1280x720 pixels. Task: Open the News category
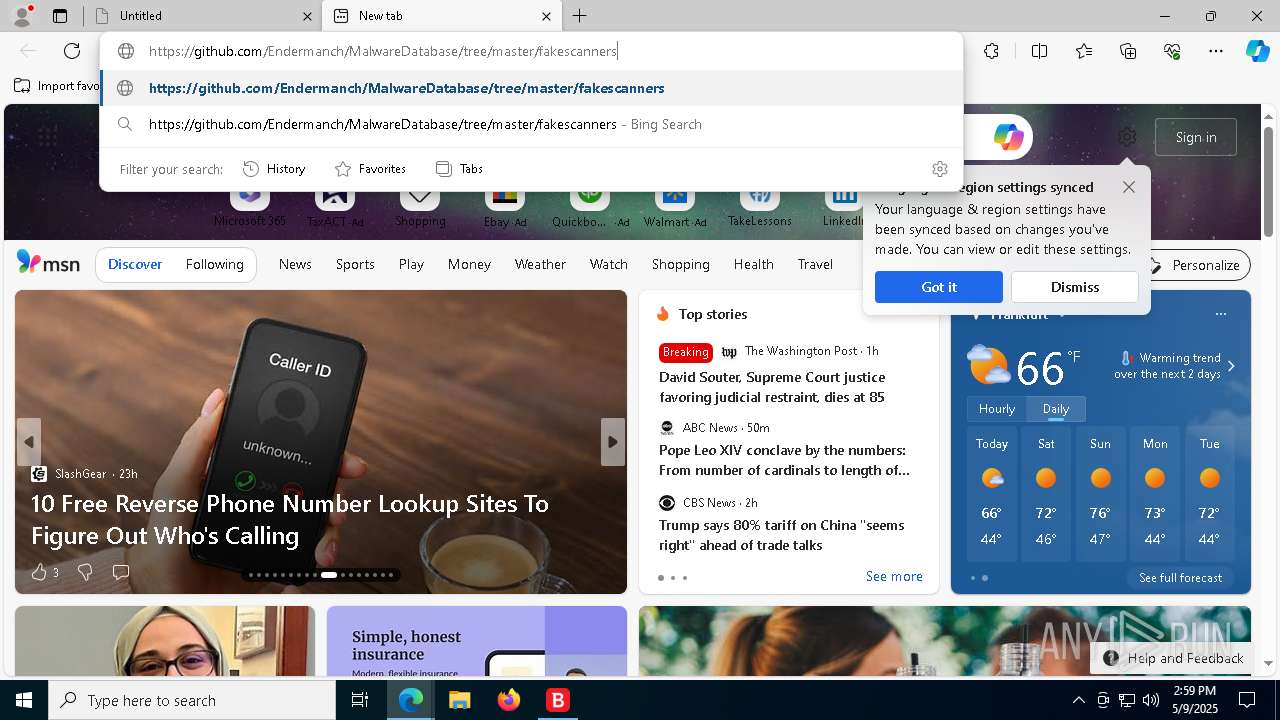pos(295,265)
